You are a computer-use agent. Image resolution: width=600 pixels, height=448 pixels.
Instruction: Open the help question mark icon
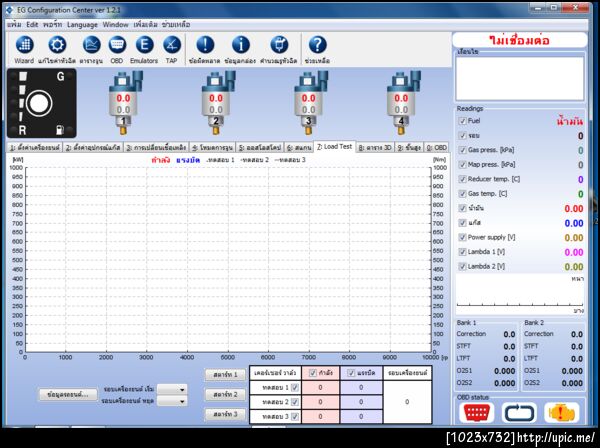(x=317, y=45)
